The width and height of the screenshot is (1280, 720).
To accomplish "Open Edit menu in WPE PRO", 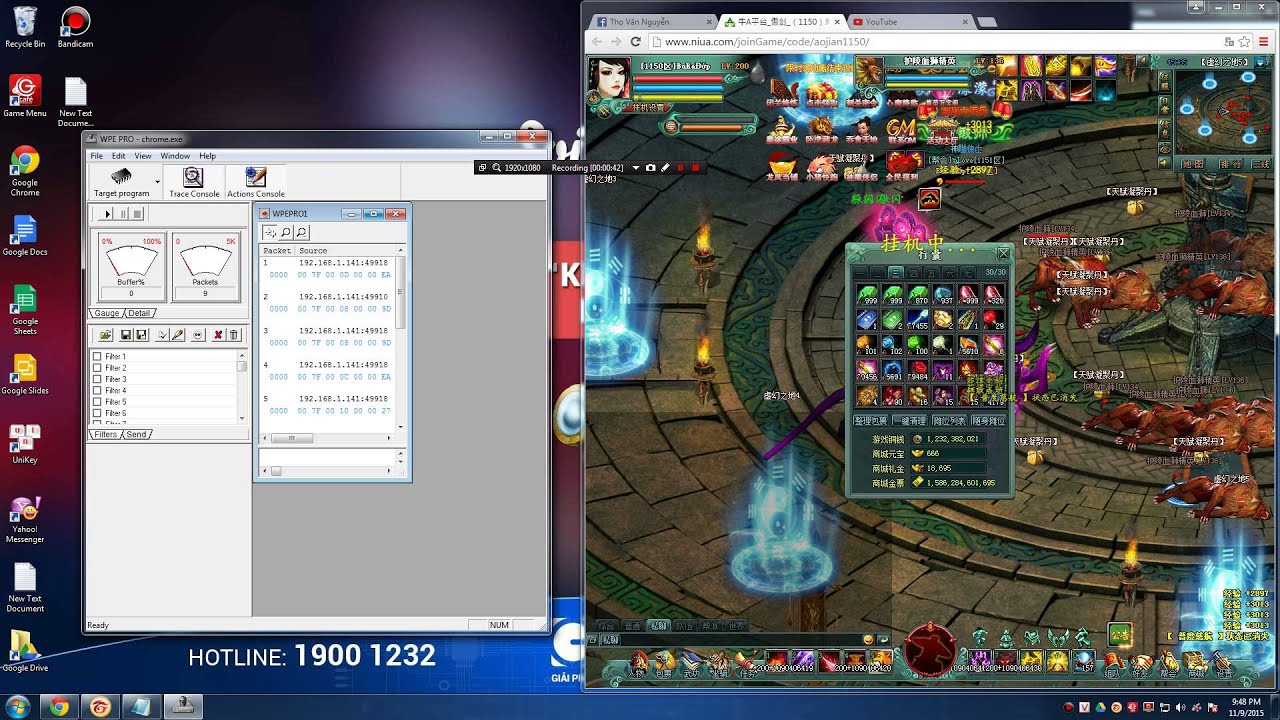I will point(118,156).
